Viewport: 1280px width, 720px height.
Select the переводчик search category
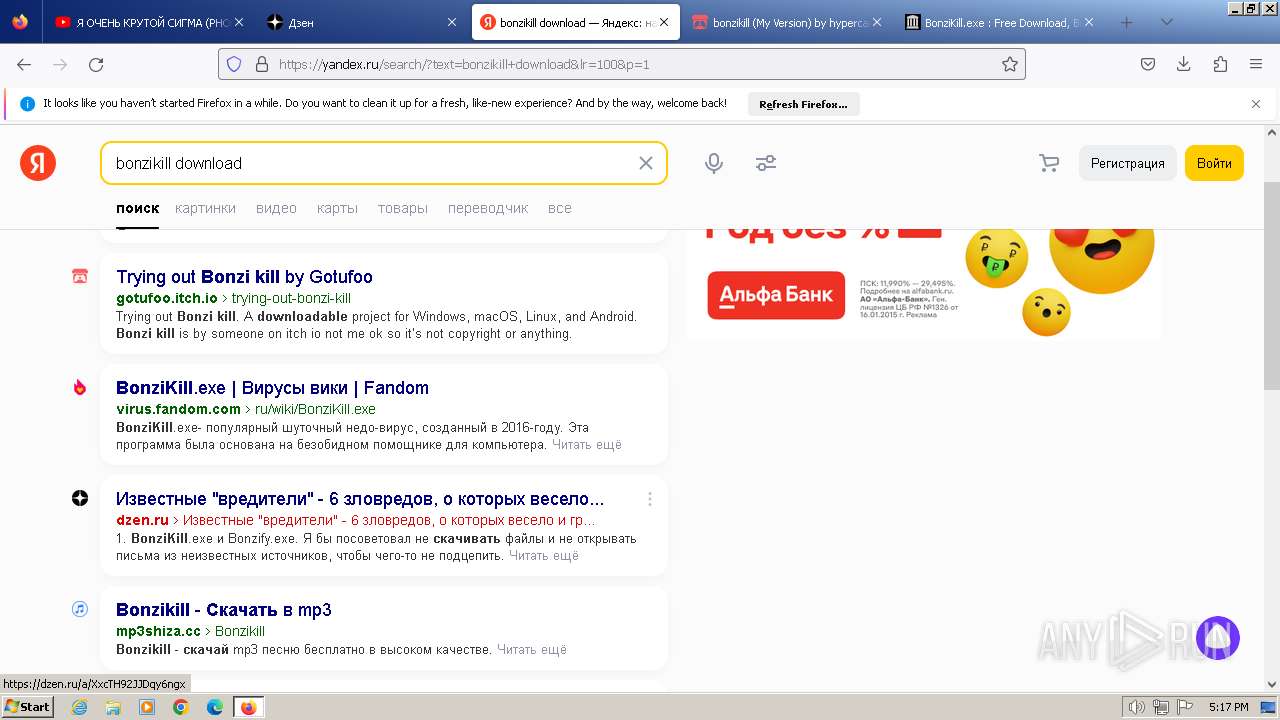pyautogui.click(x=488, y=208)
